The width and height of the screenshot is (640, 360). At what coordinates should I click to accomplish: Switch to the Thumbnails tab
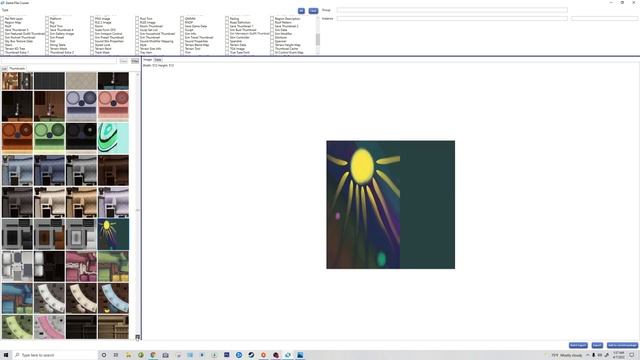click(x=17, y=69)
